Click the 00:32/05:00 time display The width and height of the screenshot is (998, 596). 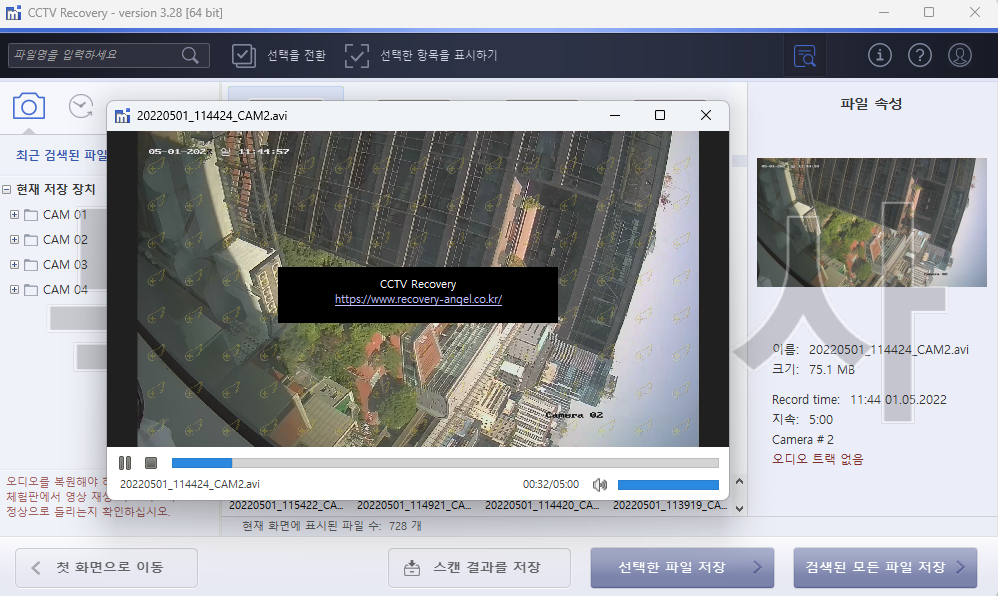point(551,485)
